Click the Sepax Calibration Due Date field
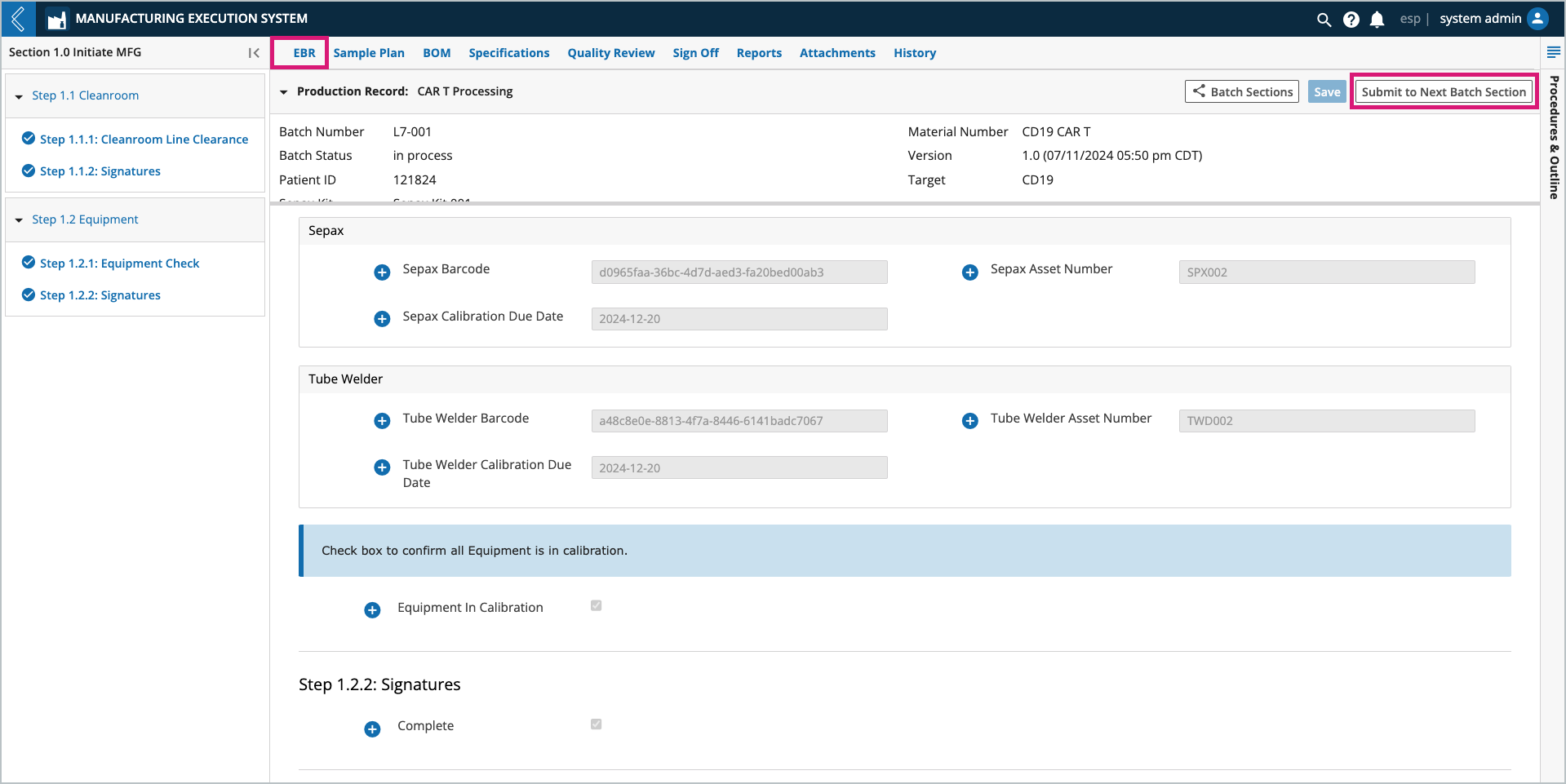The height and width of the screenshot is (784, 1566). point(739,319)
